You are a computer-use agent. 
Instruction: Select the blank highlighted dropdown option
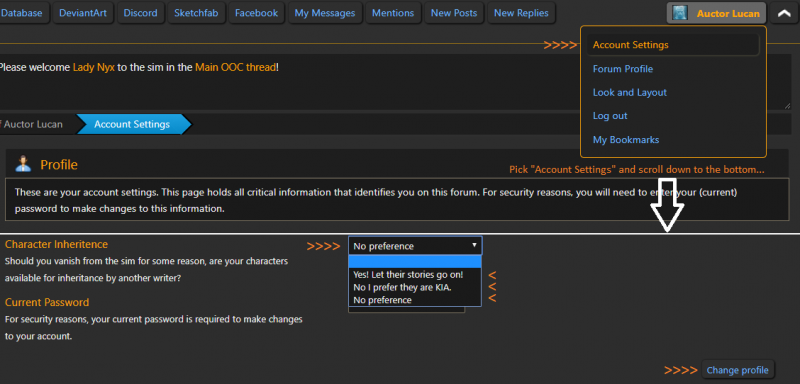415,262
